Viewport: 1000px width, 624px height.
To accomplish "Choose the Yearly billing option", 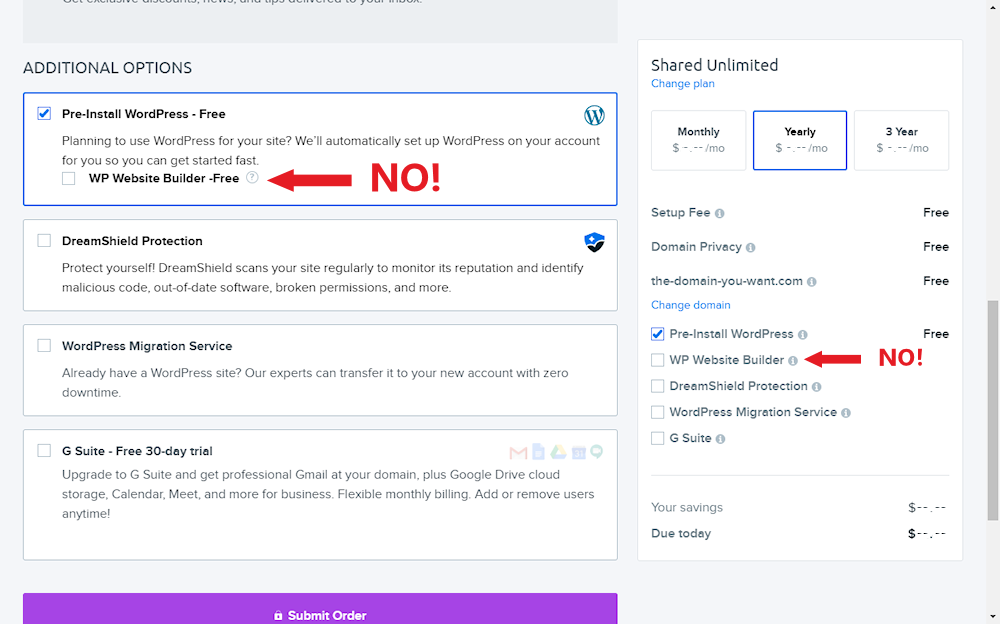I will (x=800, y=140).
